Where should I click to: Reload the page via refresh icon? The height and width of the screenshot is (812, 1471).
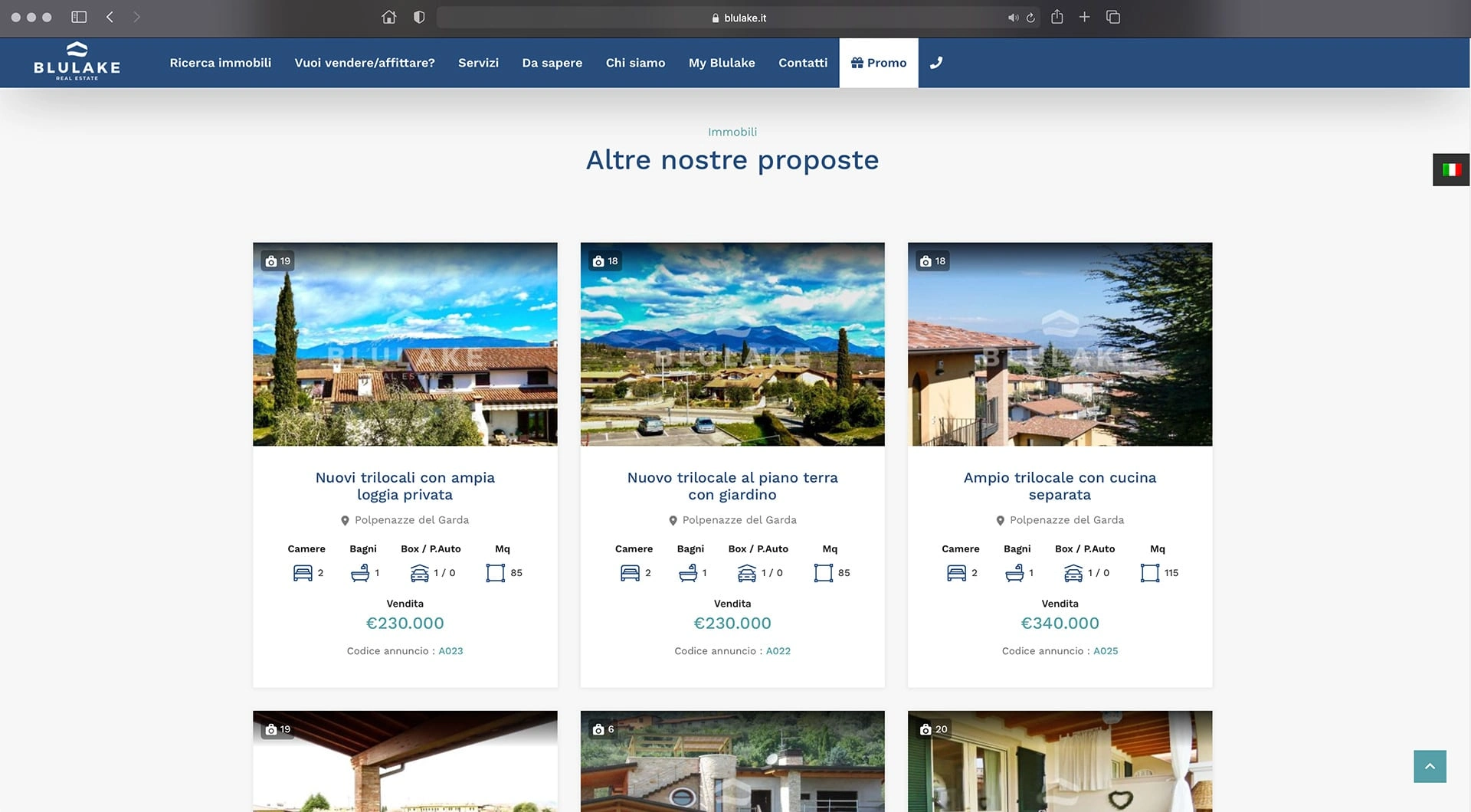coord(1031,18)
